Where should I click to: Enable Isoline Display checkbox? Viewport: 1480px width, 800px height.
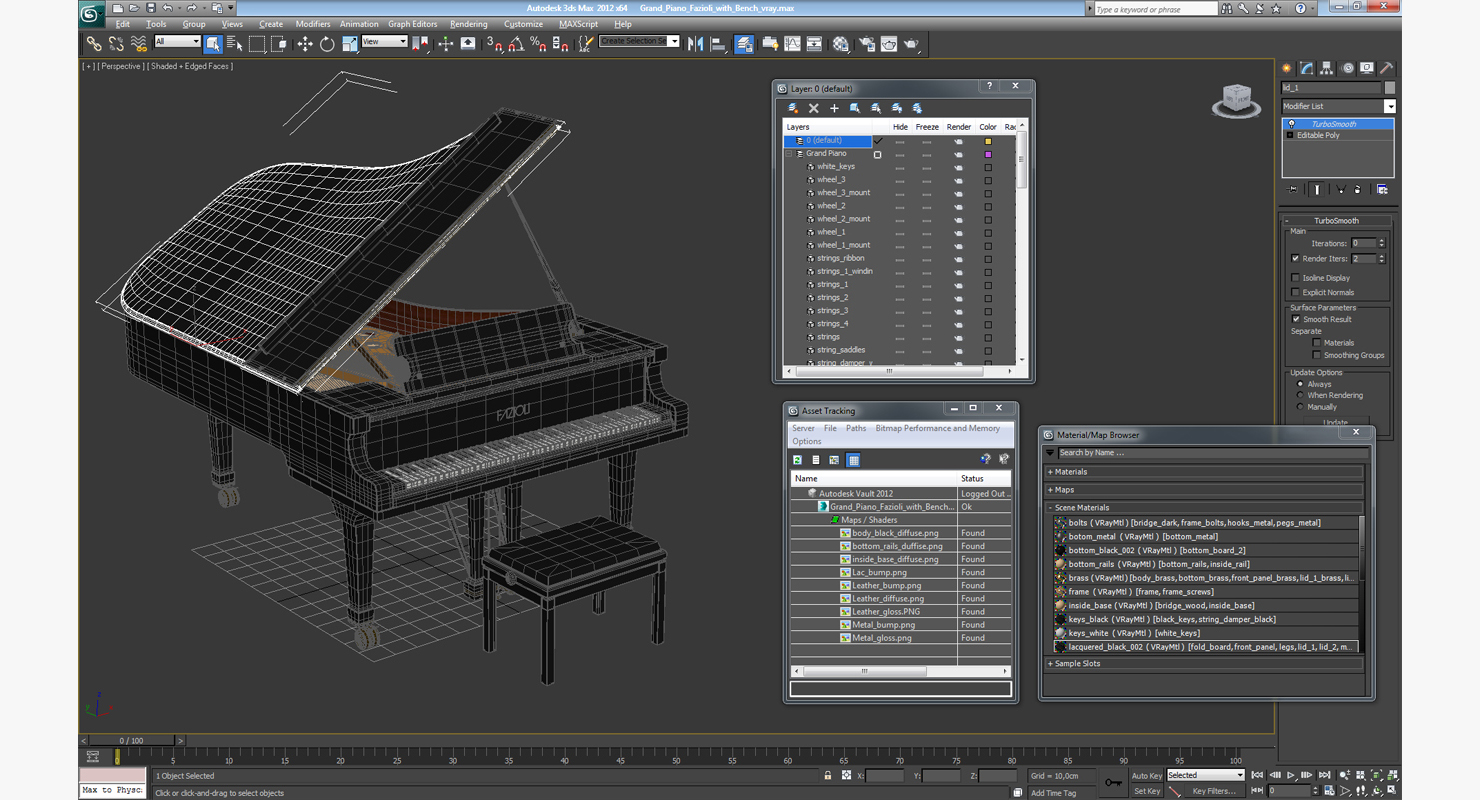1296,278
